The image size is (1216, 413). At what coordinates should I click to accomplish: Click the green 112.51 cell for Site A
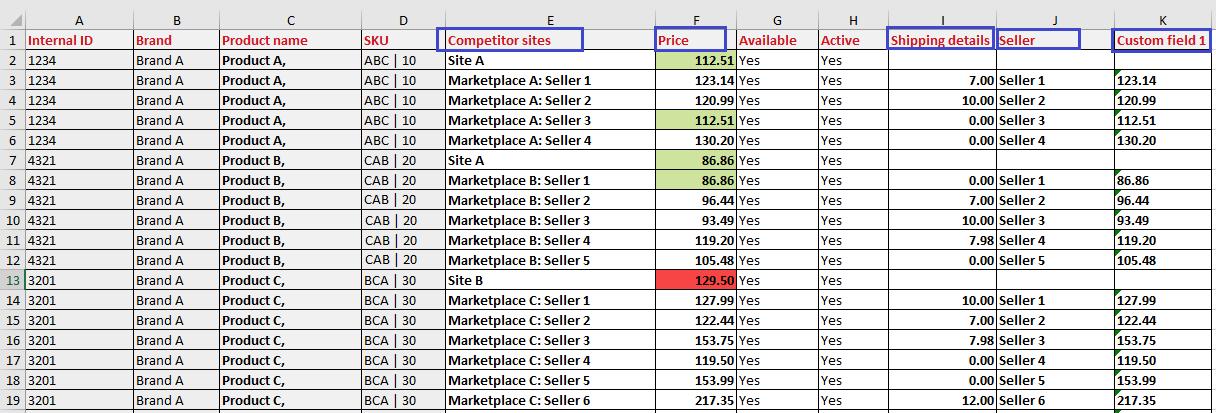696,60
